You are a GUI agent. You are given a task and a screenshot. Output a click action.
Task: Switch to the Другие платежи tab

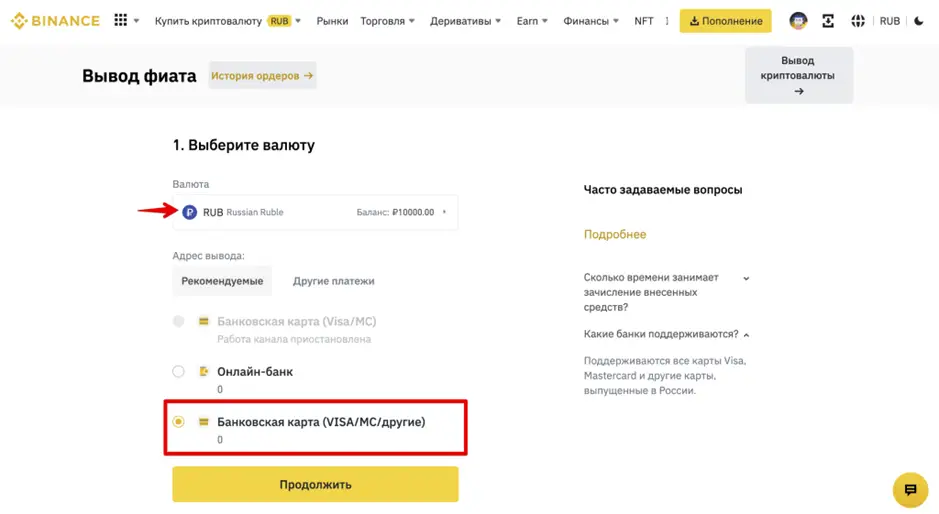333,281
